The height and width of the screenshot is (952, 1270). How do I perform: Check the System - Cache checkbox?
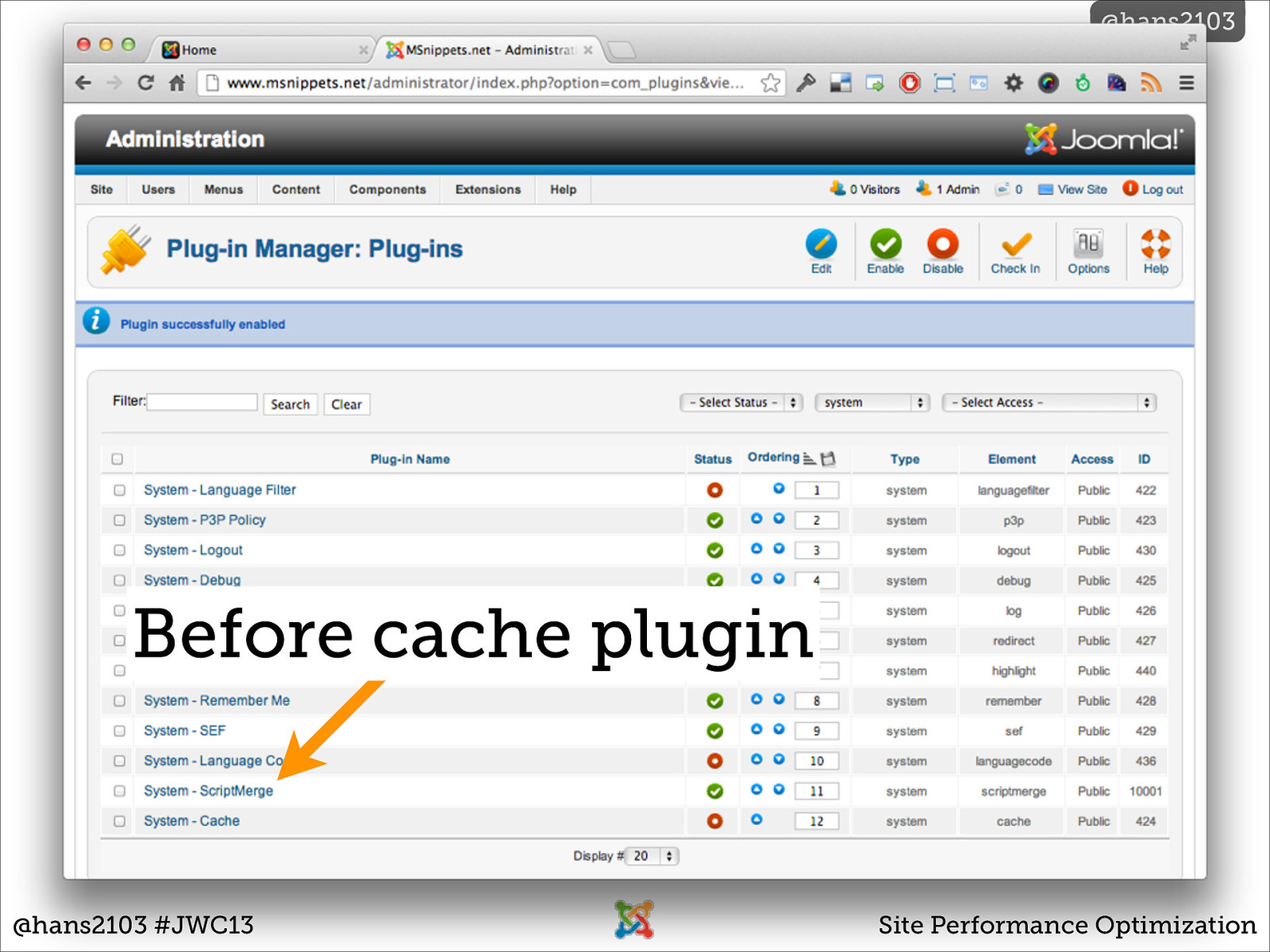[119, 821]
